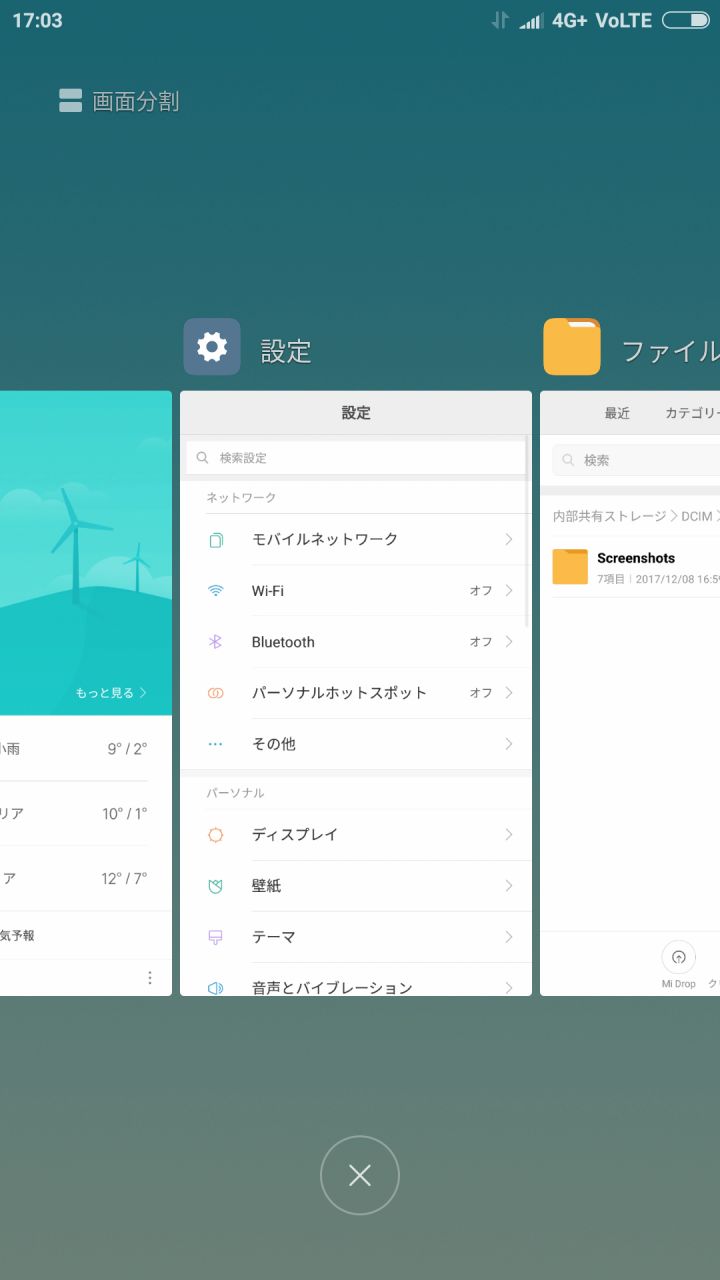Expand the その他 row chevron
Viewport: 720px width, 1280px height.
(508, 744)
